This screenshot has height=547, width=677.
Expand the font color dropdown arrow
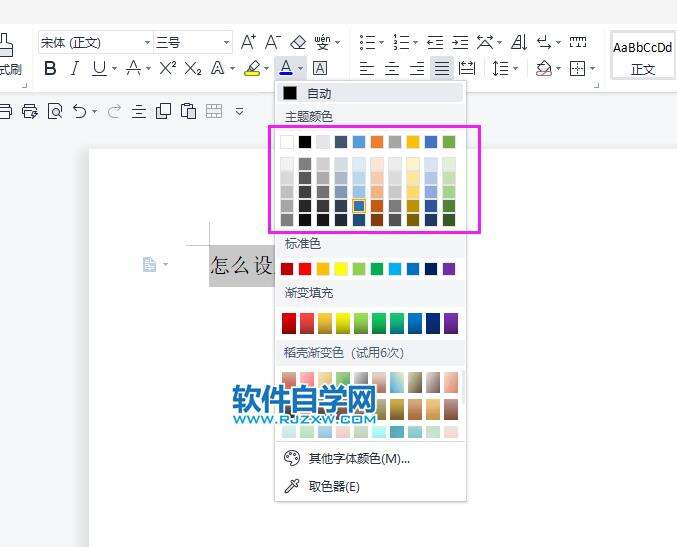[x=301, y=68]
